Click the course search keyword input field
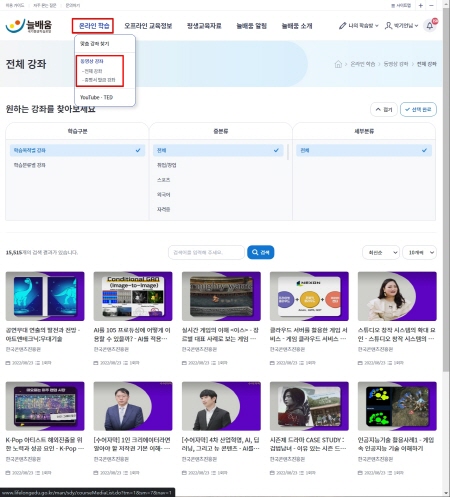The width and height of the screenshot is (450, 497). pos(206,252)
